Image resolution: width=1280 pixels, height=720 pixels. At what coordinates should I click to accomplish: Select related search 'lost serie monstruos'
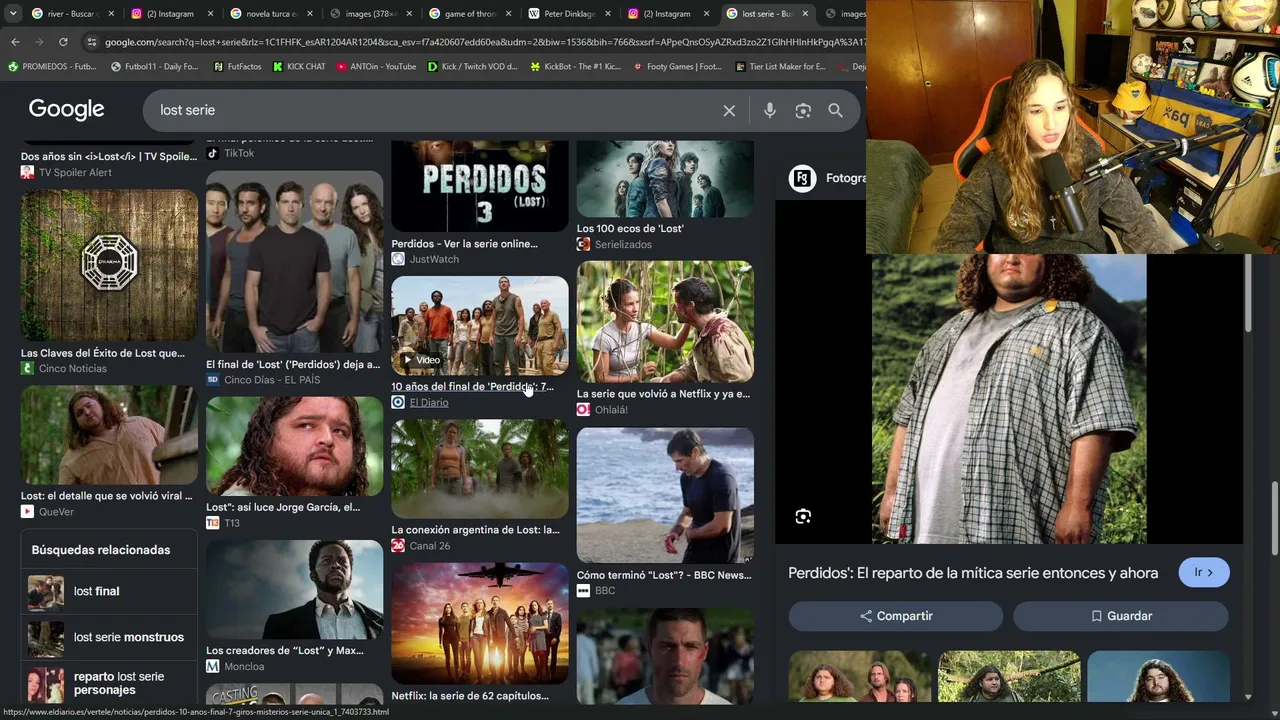pos(109,638)
